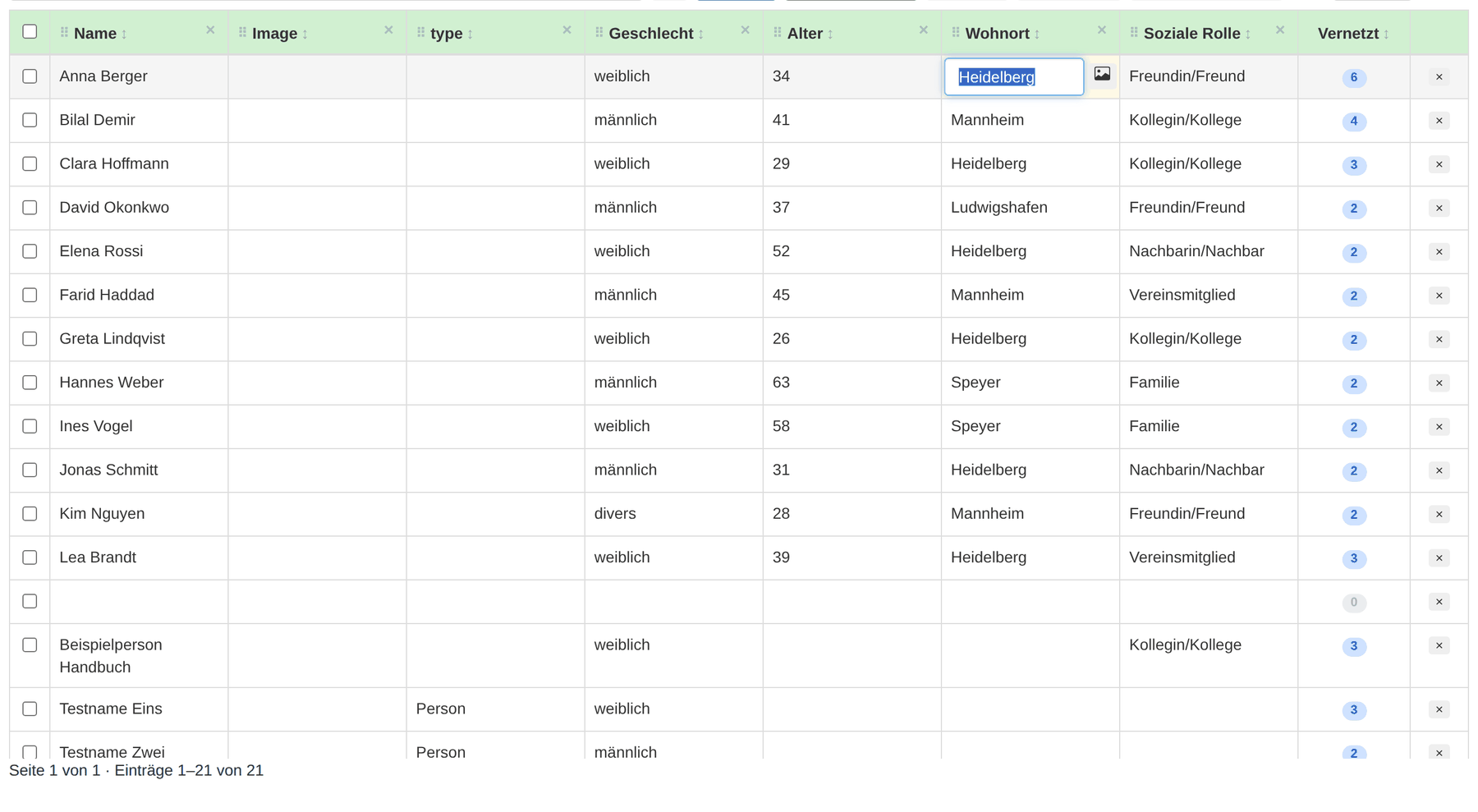Delete the Anna Berger row

coord(1439,77)
